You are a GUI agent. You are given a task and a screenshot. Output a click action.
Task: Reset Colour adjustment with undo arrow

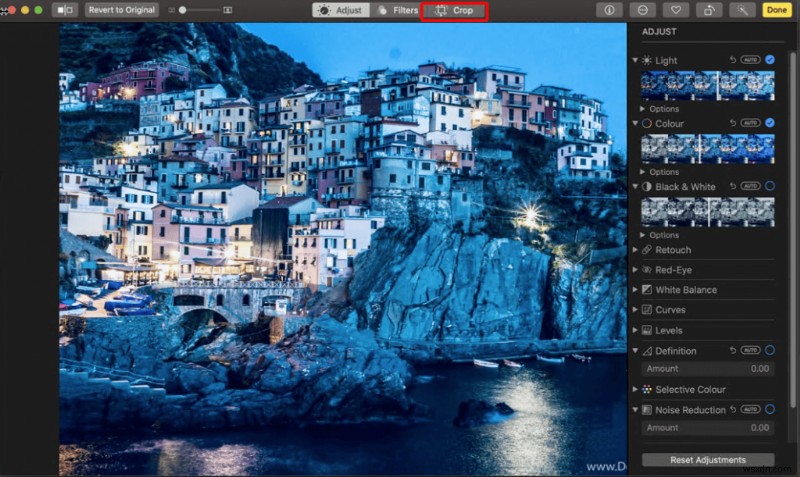point(733,123)
